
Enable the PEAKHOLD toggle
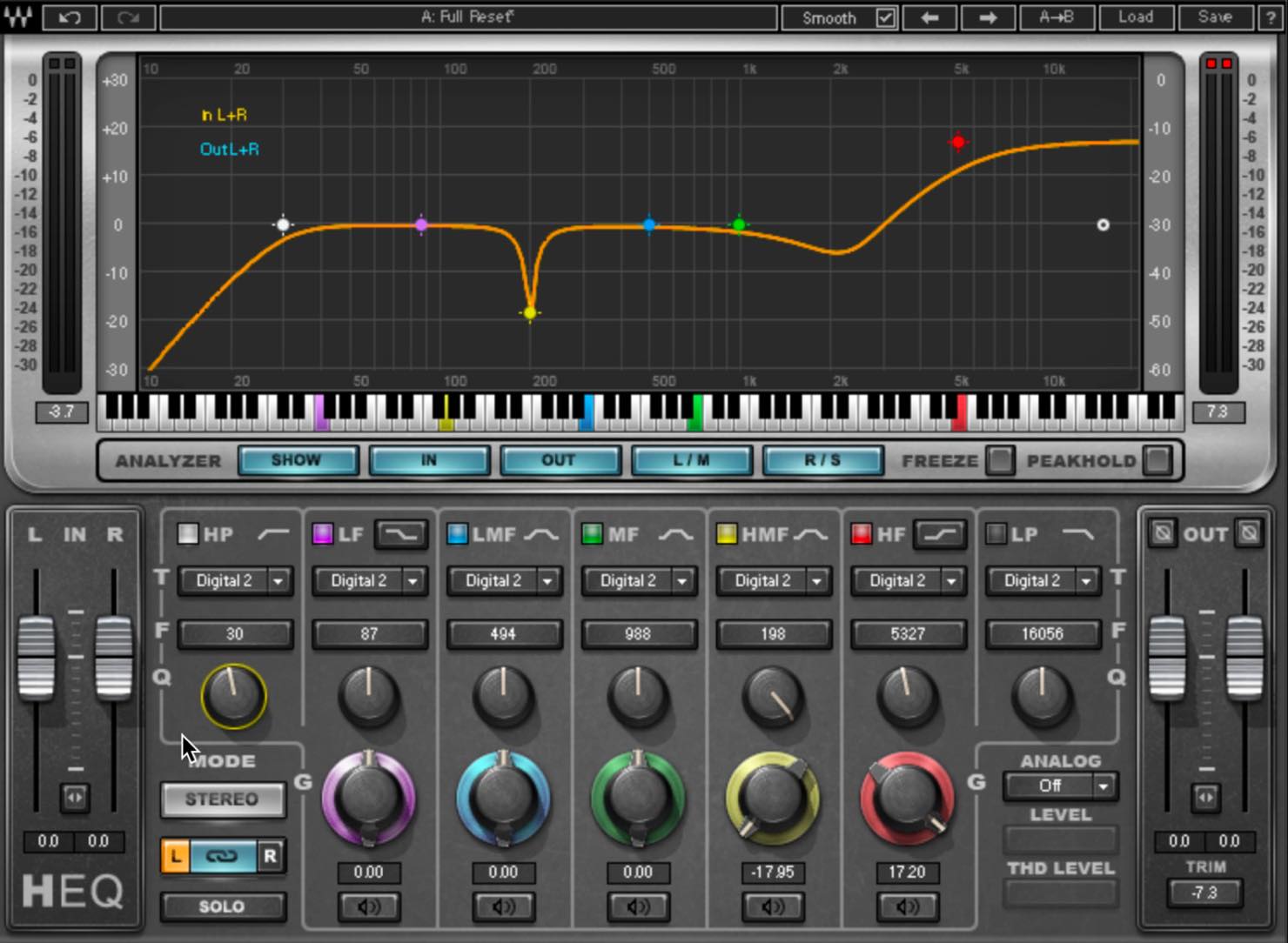[x=1157, y=460]
